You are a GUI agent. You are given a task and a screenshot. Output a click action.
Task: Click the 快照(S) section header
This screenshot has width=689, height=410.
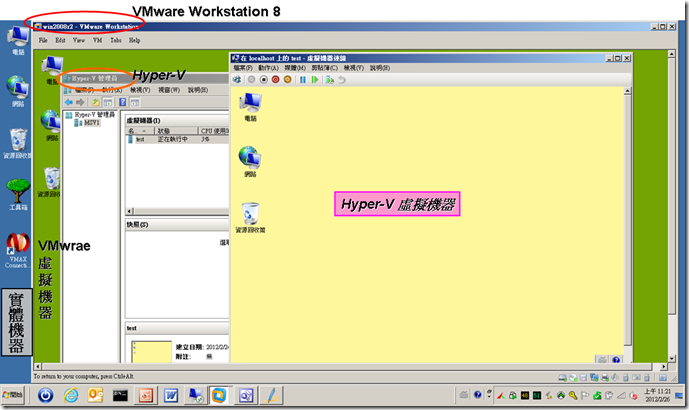177,225
